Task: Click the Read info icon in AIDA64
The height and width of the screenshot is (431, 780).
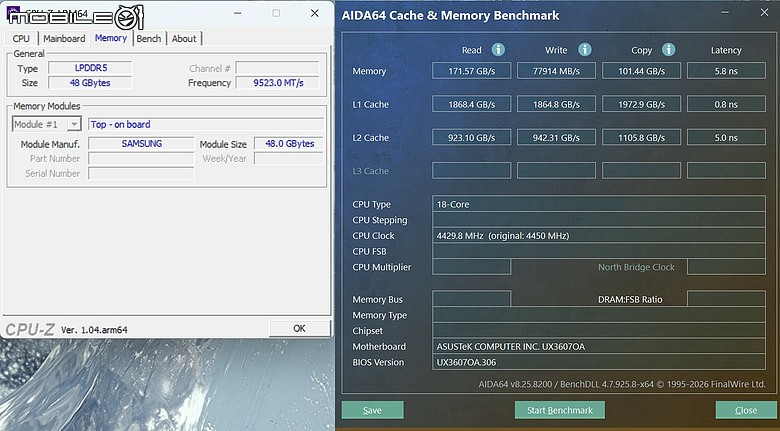Action: pyautogui.click(x=498, y=50)
